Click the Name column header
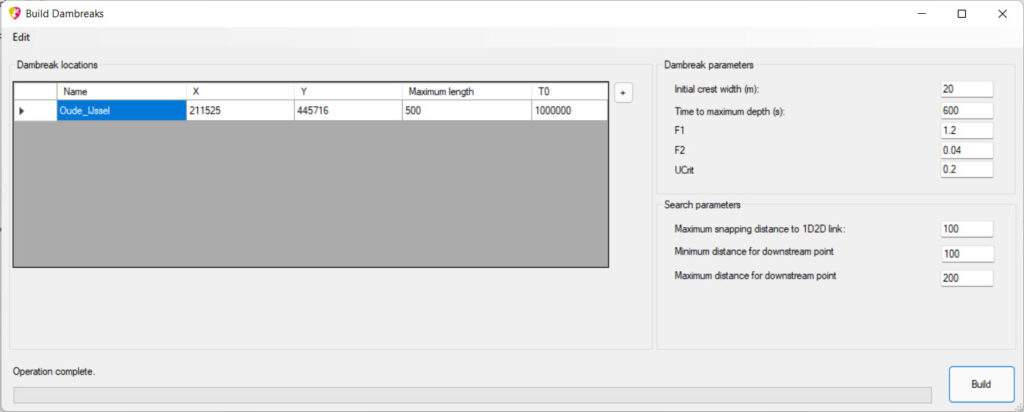1024x412 pixels. click(120, 91)
